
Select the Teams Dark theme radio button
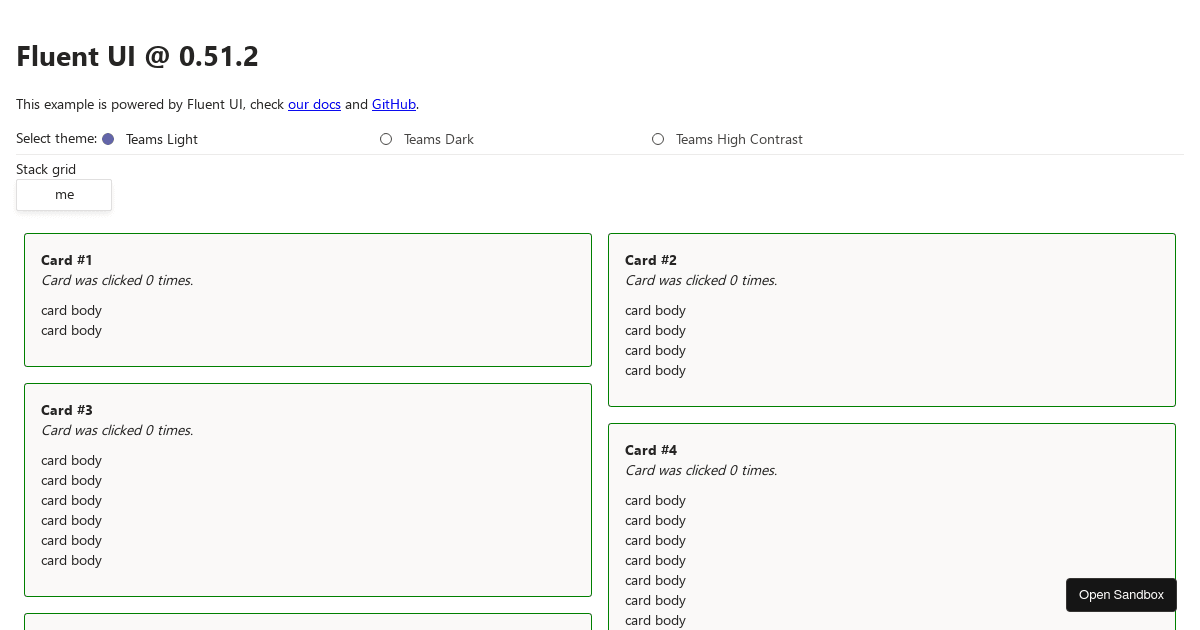(386, 139)
